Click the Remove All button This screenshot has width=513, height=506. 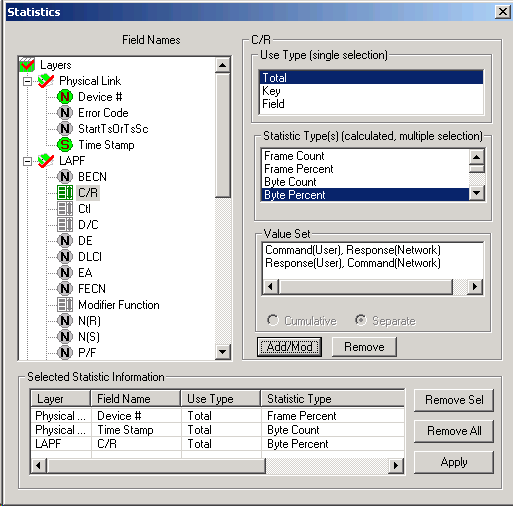(x=454, y=431)
